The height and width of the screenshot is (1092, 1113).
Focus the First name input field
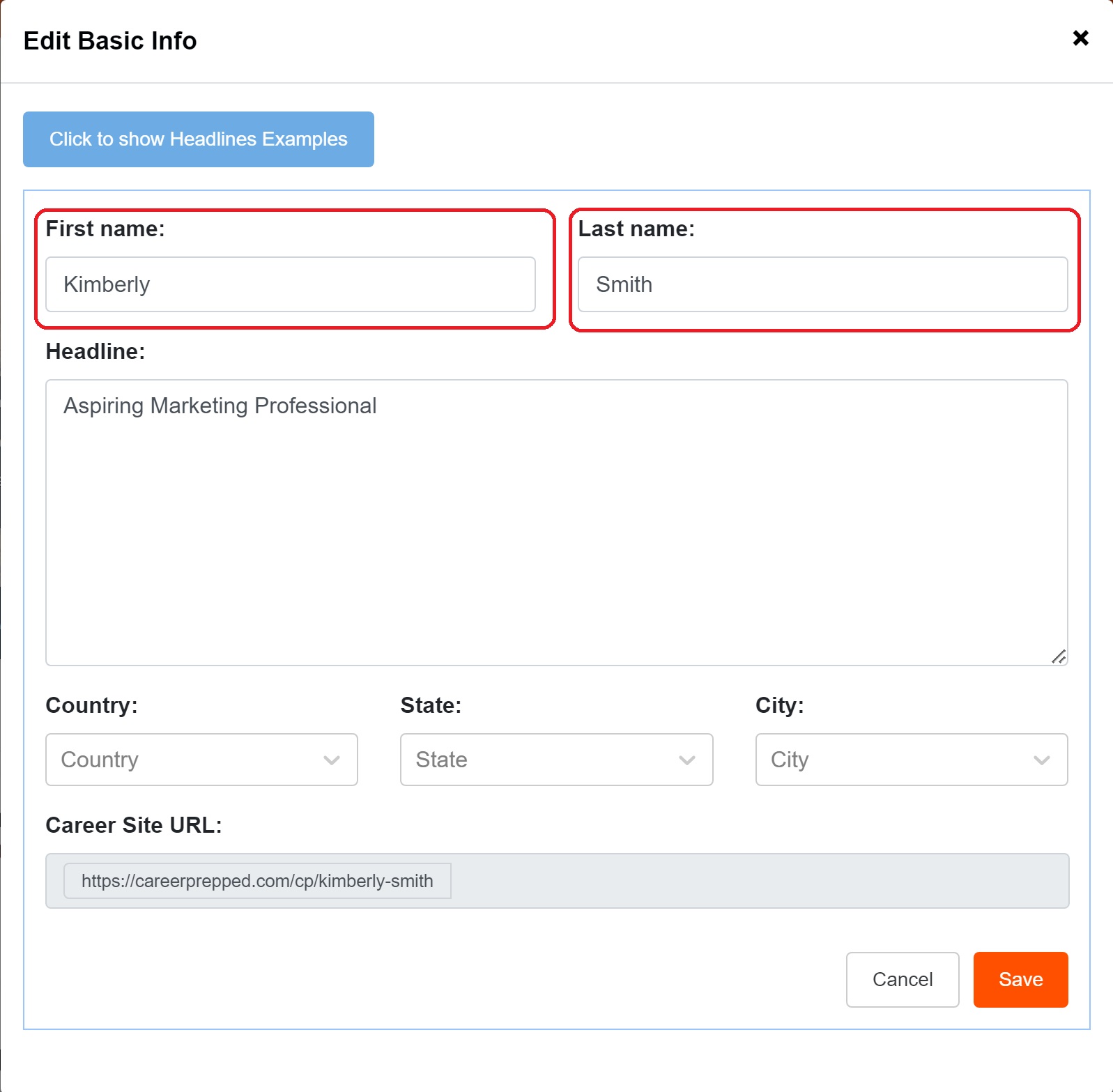point(290,284)
